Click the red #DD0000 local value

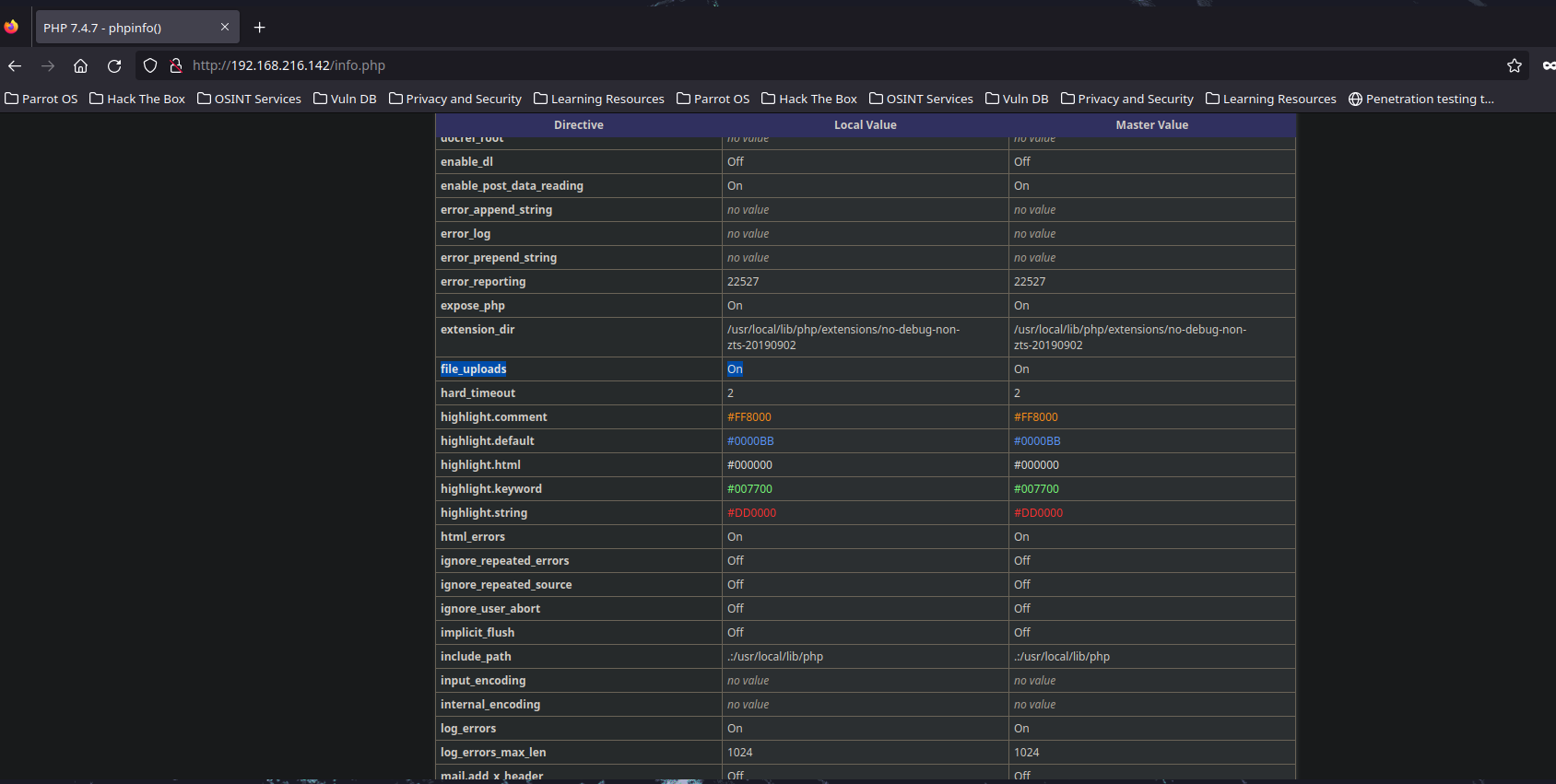tap(752, 513)
